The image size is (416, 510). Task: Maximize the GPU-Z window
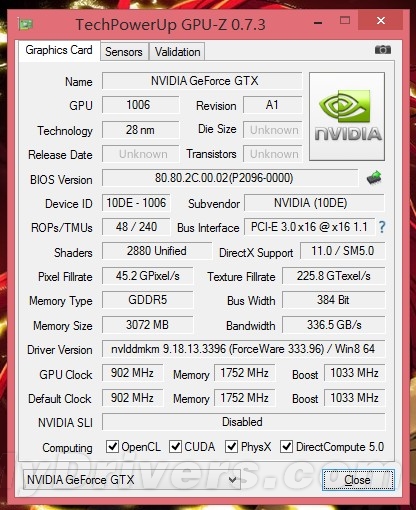[345, 21]
